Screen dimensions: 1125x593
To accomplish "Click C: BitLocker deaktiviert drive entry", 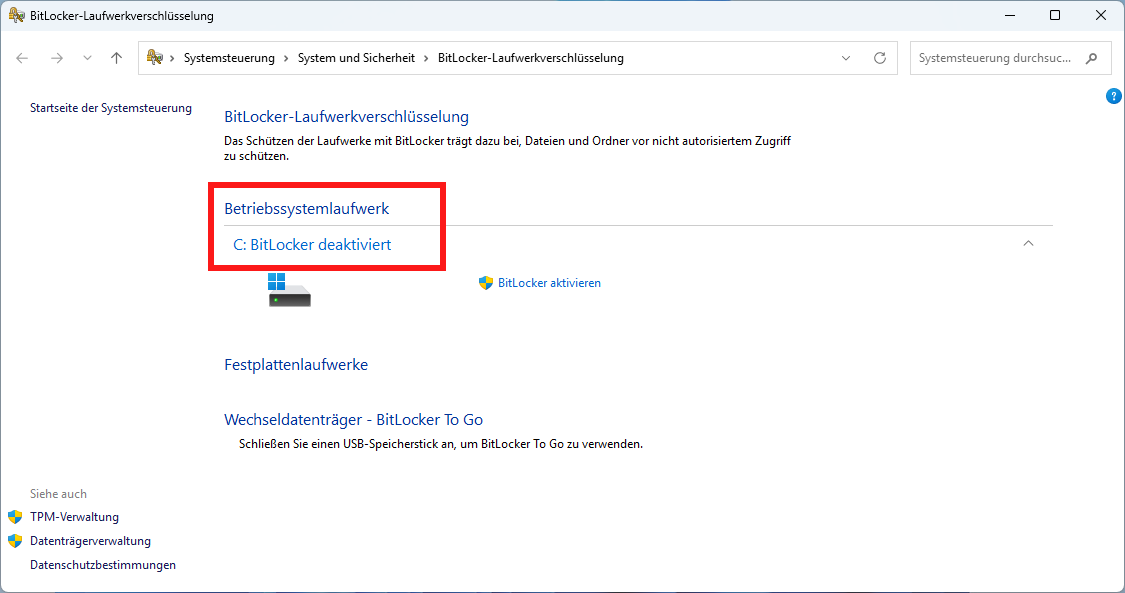I will click(x=312, y=245).
